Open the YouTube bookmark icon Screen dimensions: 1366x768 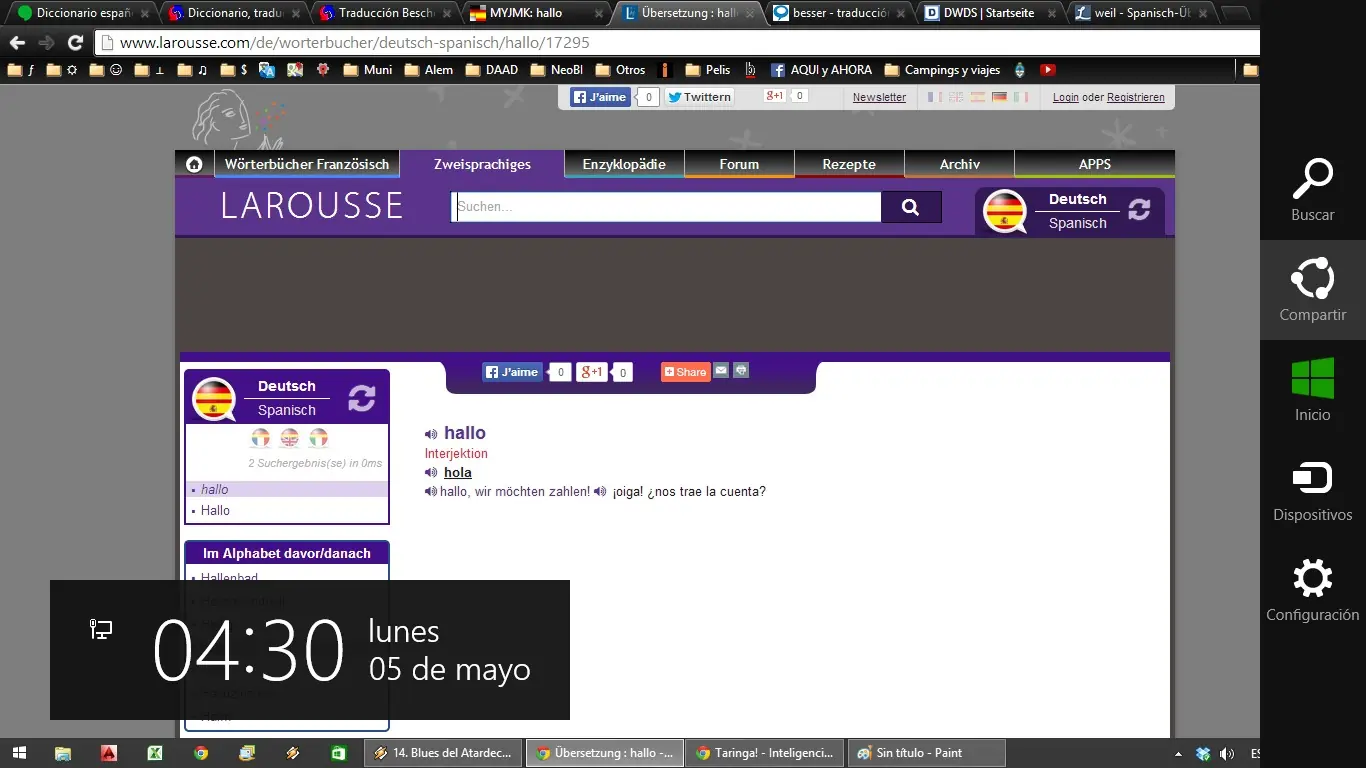[x=1048, y=70]
